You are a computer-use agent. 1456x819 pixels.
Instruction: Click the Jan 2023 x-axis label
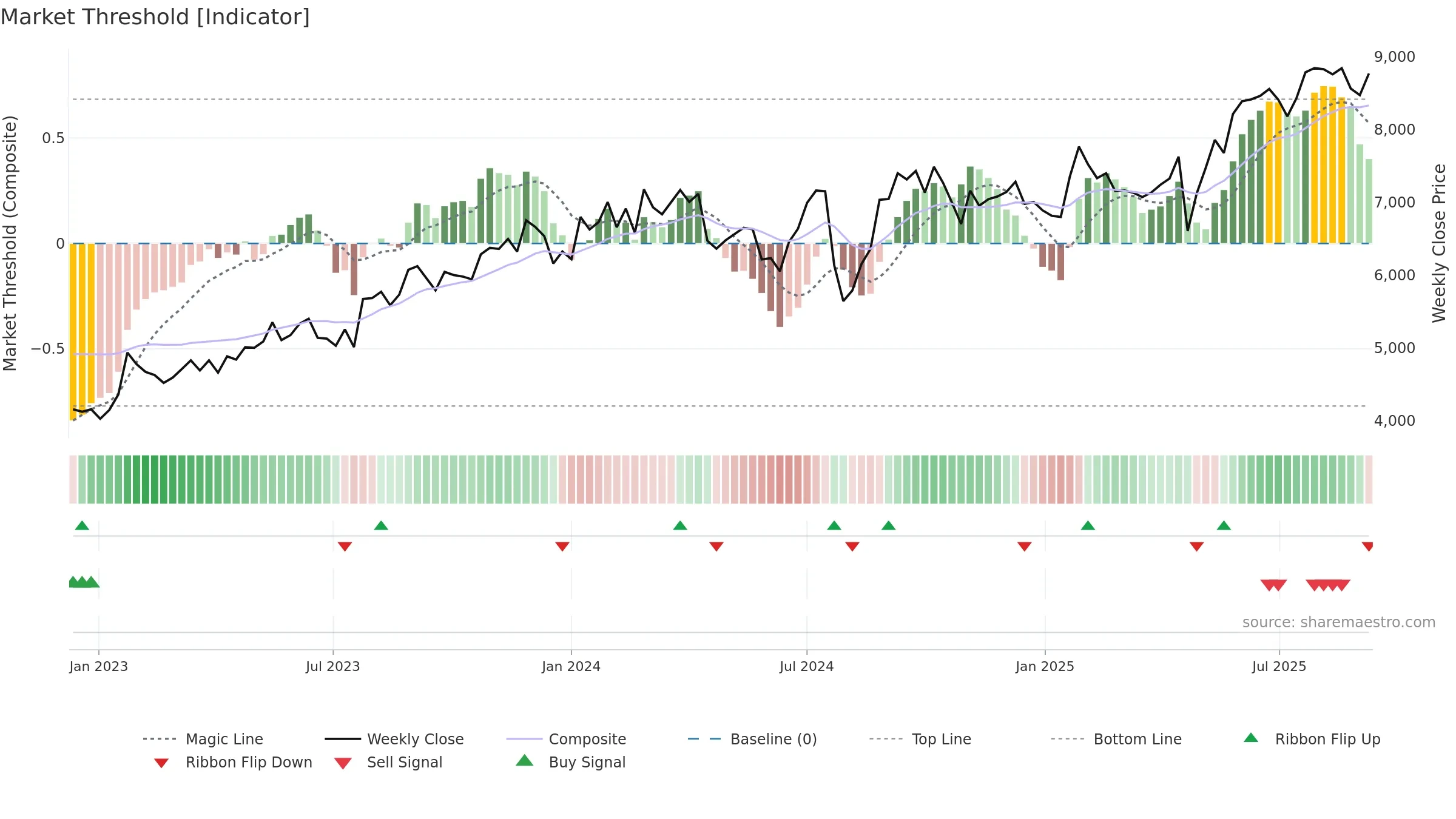[x=99, y=666]
